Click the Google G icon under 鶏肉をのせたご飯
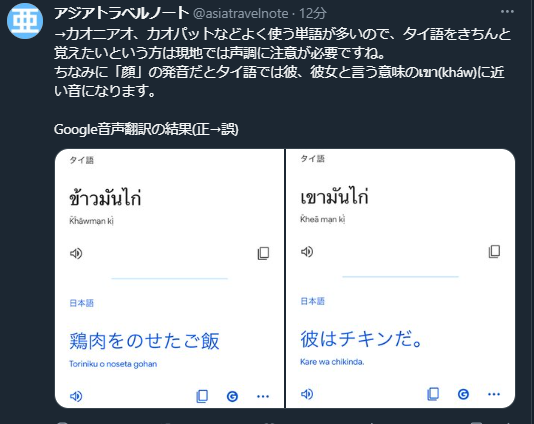Image resolution: width=534 pixels, height=424 pixels. (232, 396)
